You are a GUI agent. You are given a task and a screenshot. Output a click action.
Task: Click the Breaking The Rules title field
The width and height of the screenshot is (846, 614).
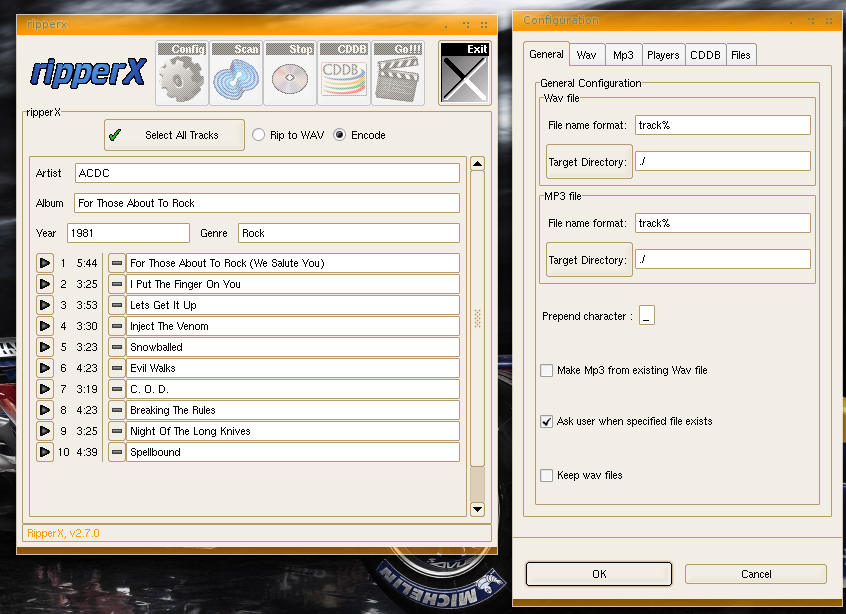292,410
